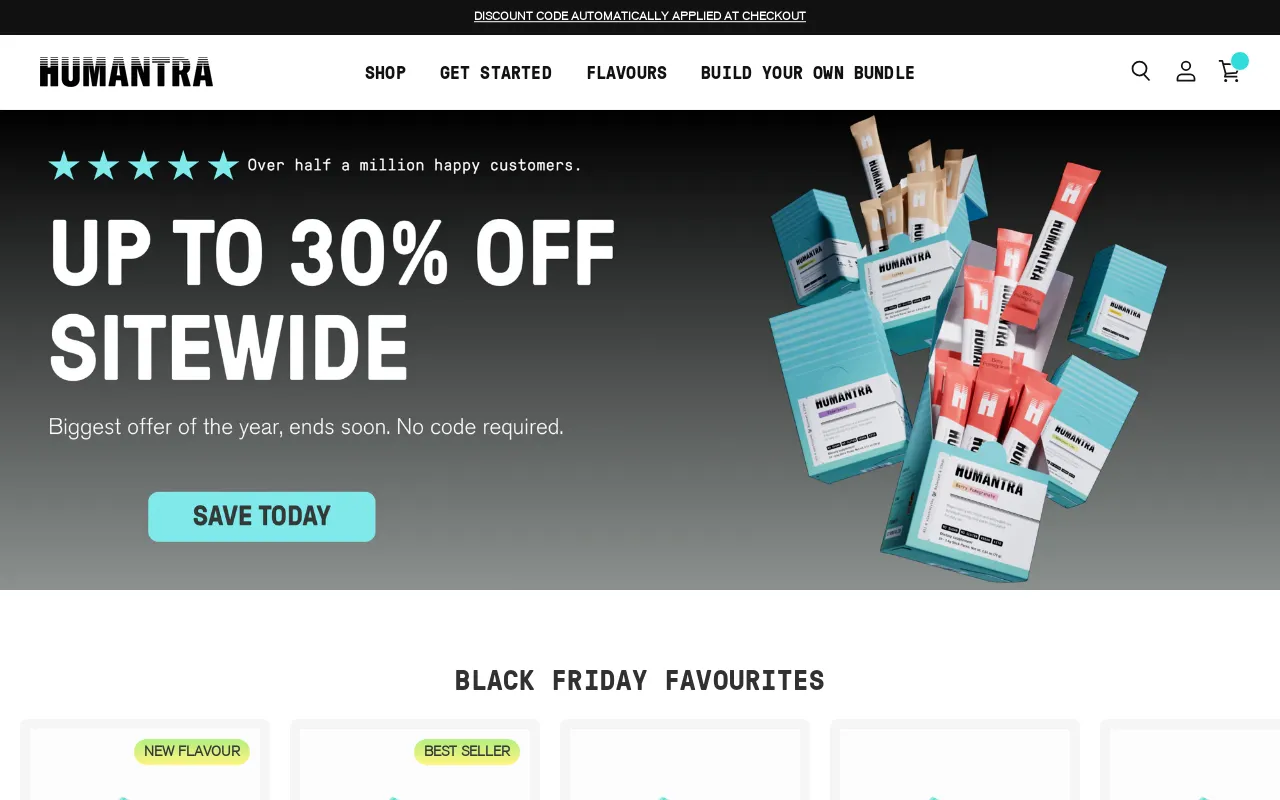This screenshot has height=800, width=1280.
Task: Click the Up To 30% Off headline
Action: point(332,300)
